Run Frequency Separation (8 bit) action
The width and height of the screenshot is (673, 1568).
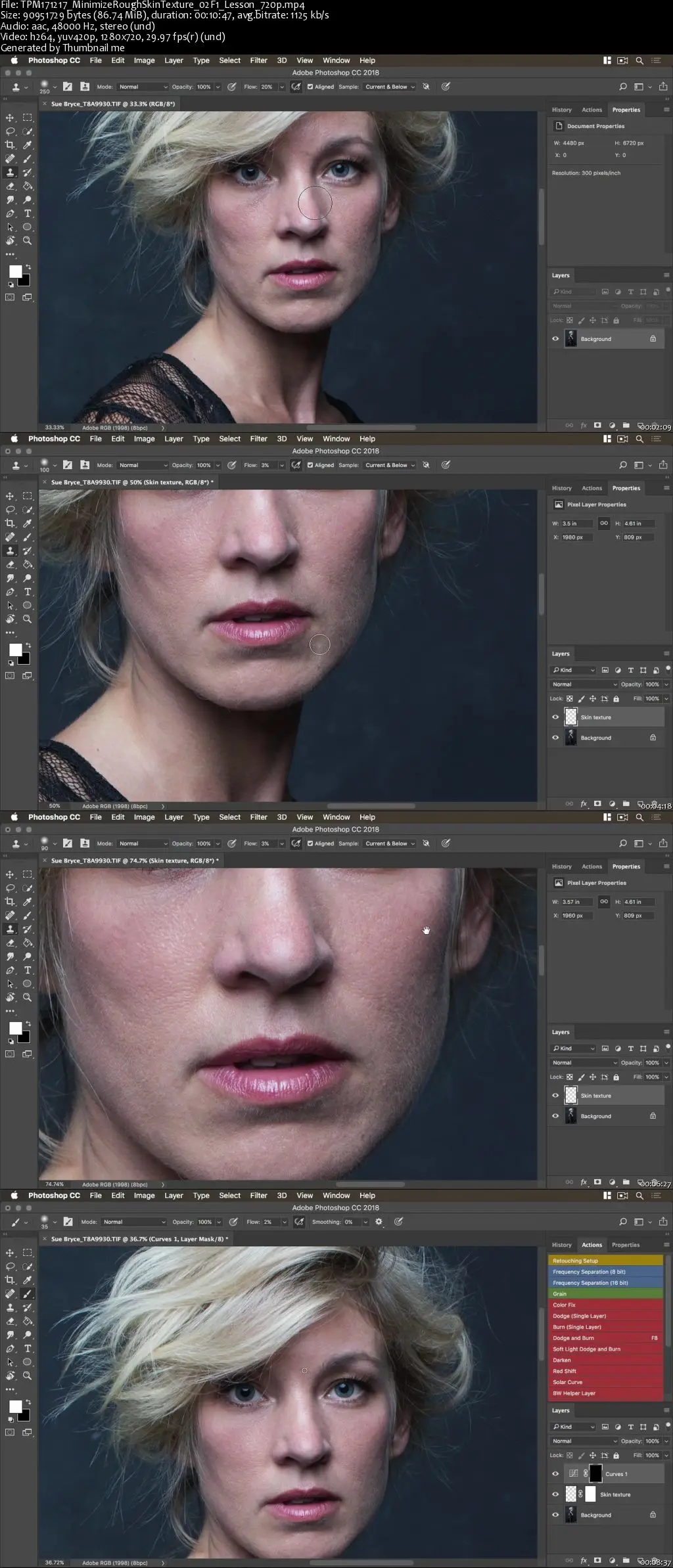tap(605, 1272)
